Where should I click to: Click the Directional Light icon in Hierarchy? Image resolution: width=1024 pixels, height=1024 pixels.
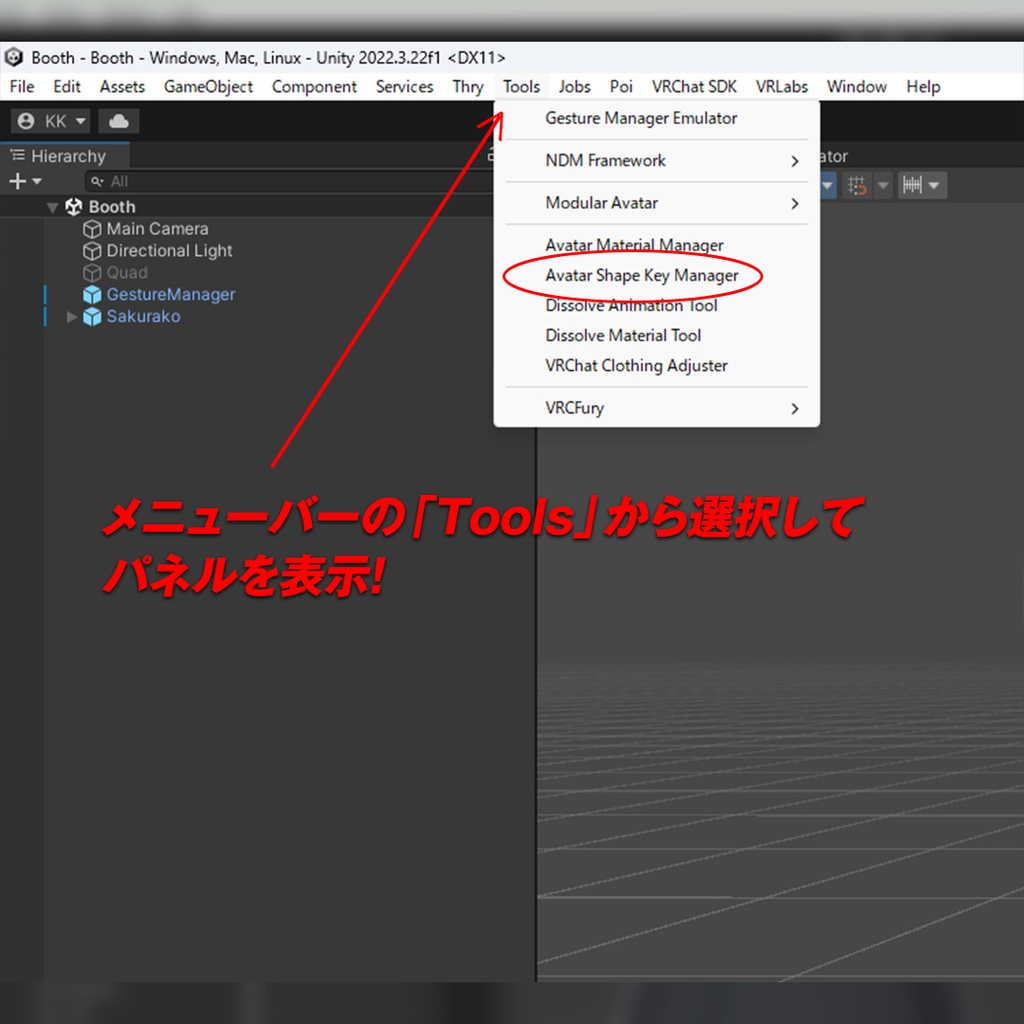(x=93, y=250)
